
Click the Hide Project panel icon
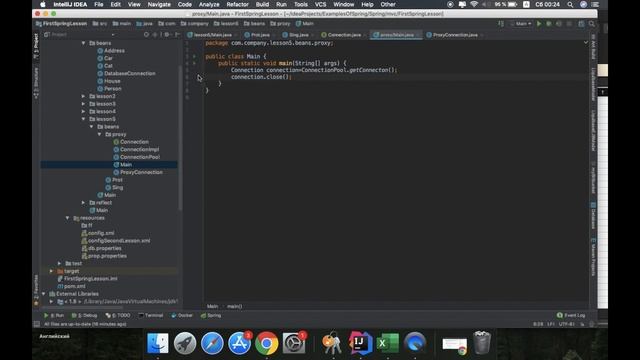177,35
